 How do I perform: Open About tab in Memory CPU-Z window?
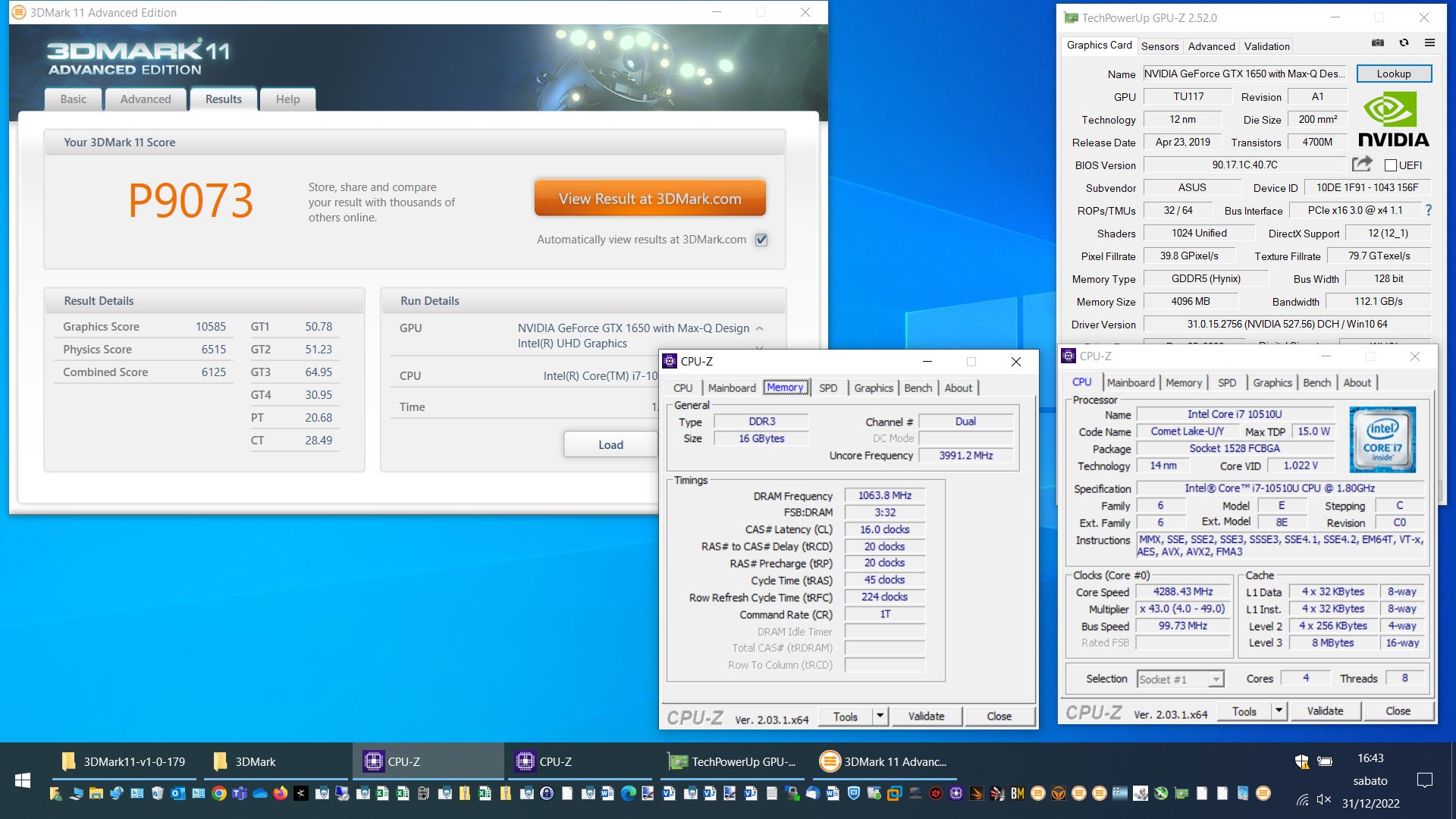click(x=958, y=388)
